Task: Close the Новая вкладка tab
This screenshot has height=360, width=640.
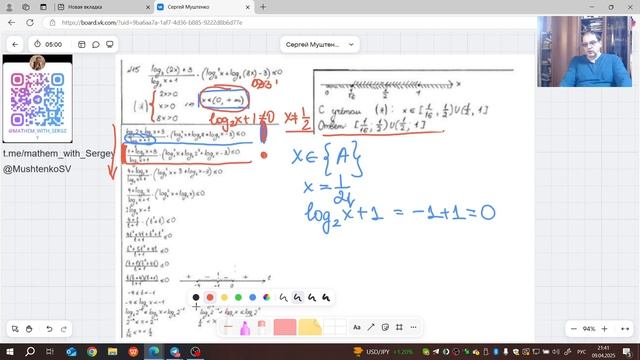Action: [x=148, y=7]
